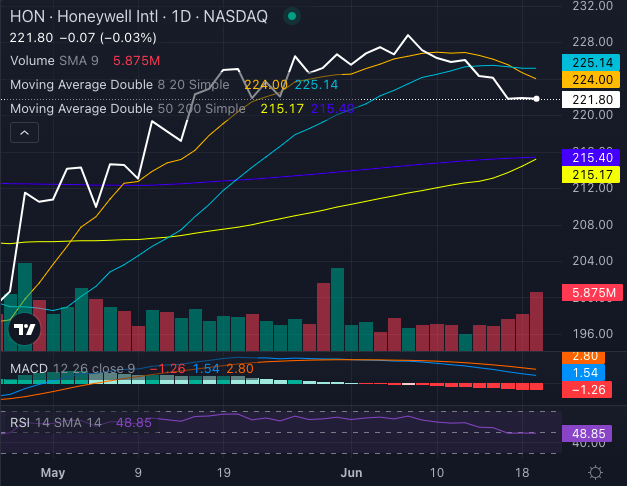627x486 pixels.
Task: Click the 18 date axis label
Action: 522,473
